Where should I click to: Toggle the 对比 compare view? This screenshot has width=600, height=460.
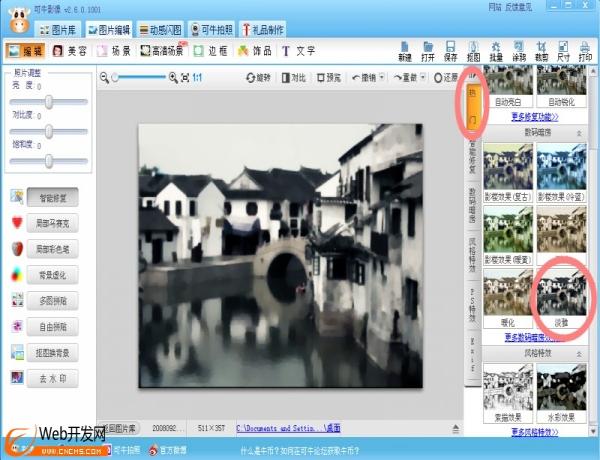[293, 77]
